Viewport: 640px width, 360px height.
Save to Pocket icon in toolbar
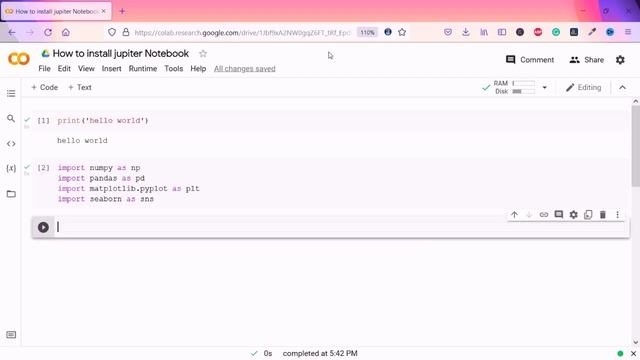[x=448, y=32]
